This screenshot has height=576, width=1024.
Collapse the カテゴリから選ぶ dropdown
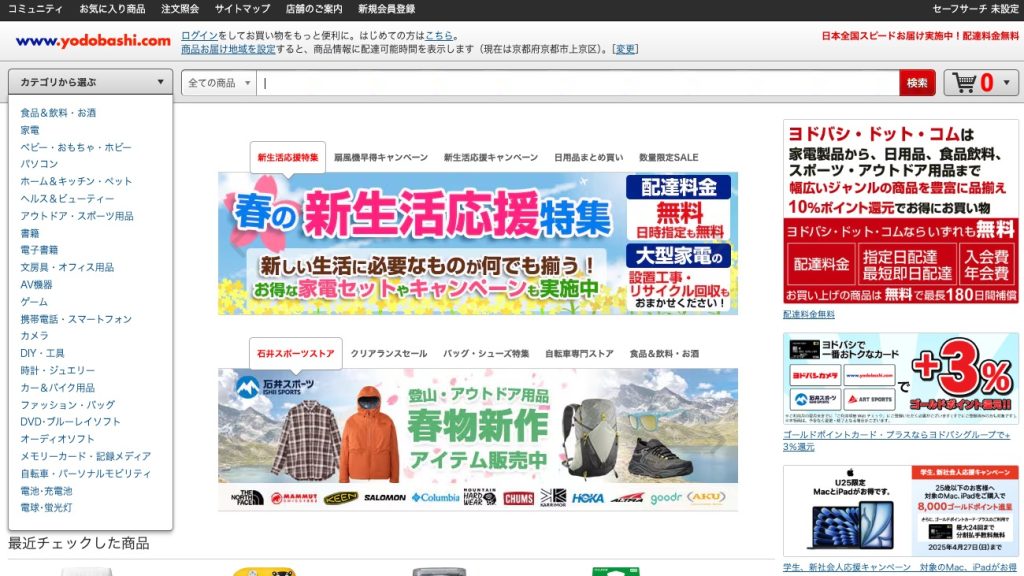[x=91, y=82]
